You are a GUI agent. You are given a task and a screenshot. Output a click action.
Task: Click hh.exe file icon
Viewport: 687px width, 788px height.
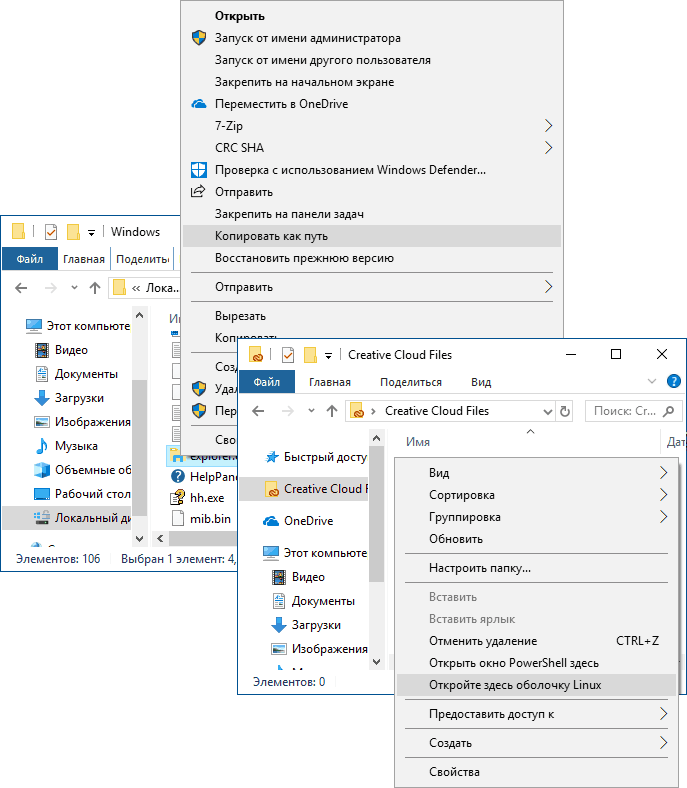pyautogui.click(x=177, y=498)
